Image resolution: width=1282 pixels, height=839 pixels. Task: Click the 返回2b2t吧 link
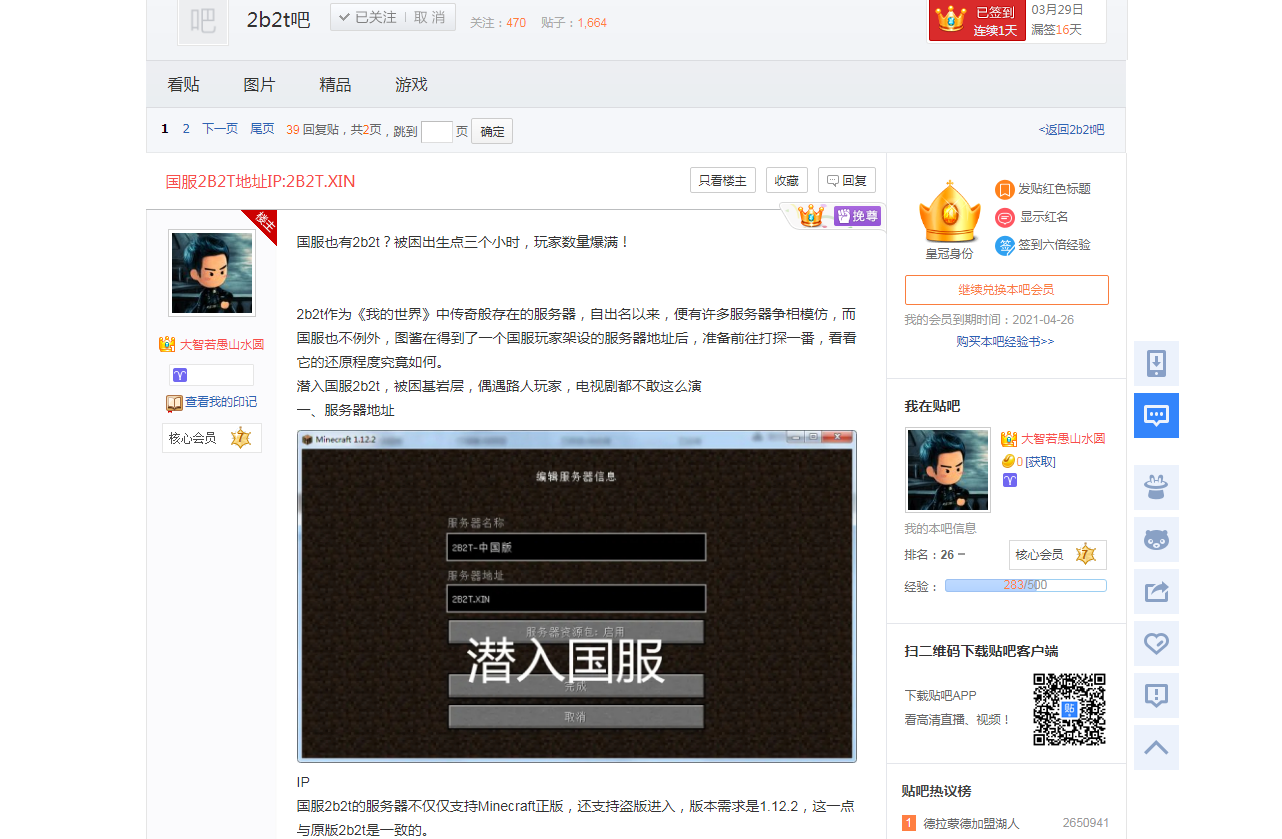tap(1072, 130)
